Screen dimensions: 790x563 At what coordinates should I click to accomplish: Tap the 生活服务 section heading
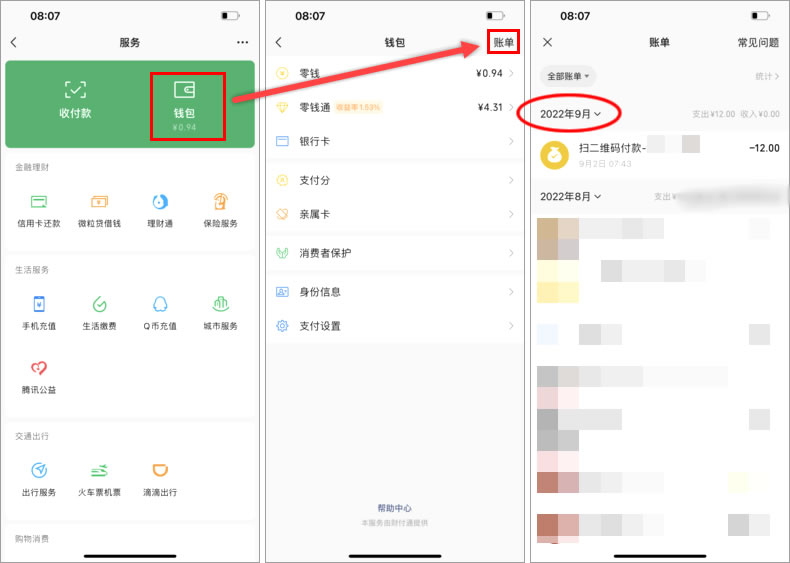[x=32, y=270]
